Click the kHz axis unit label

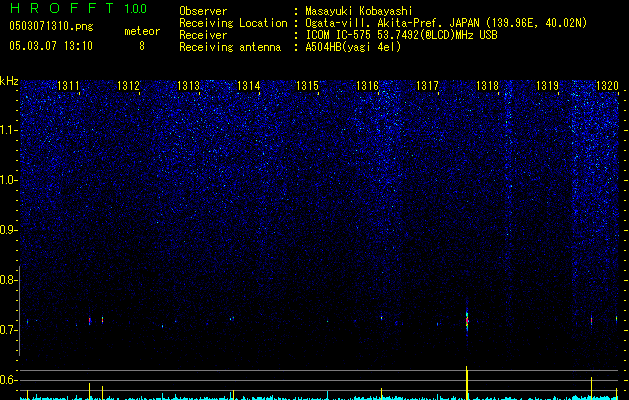[x=9, y=81]
